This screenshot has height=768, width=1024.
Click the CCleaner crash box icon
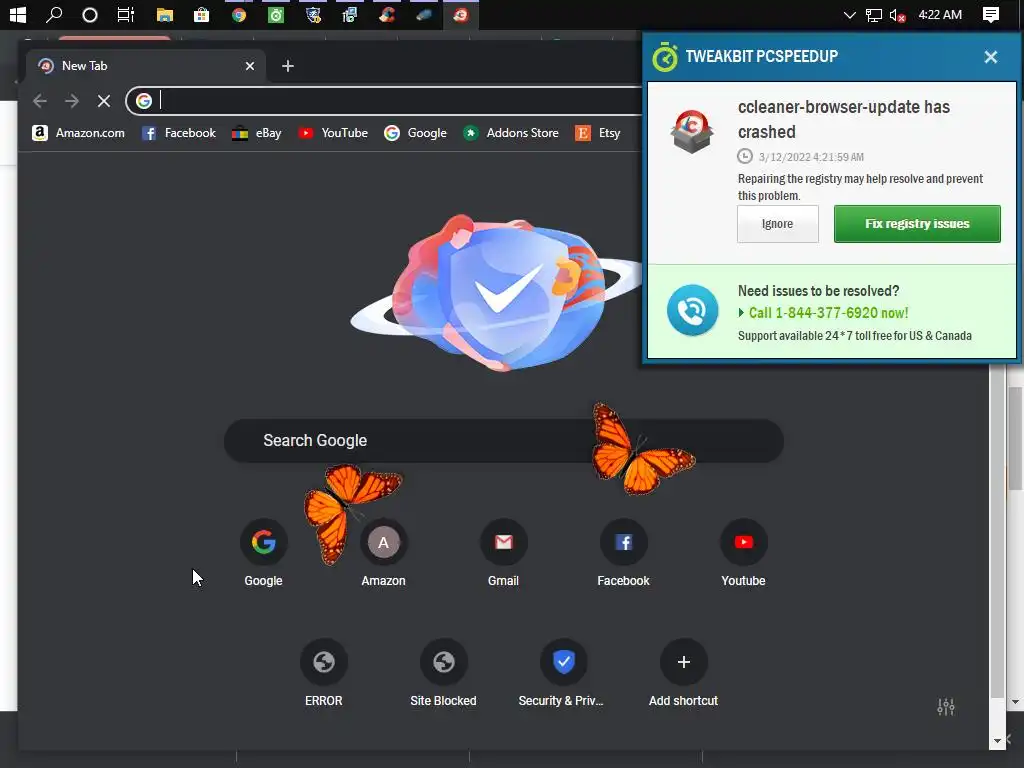coord(692,131)
